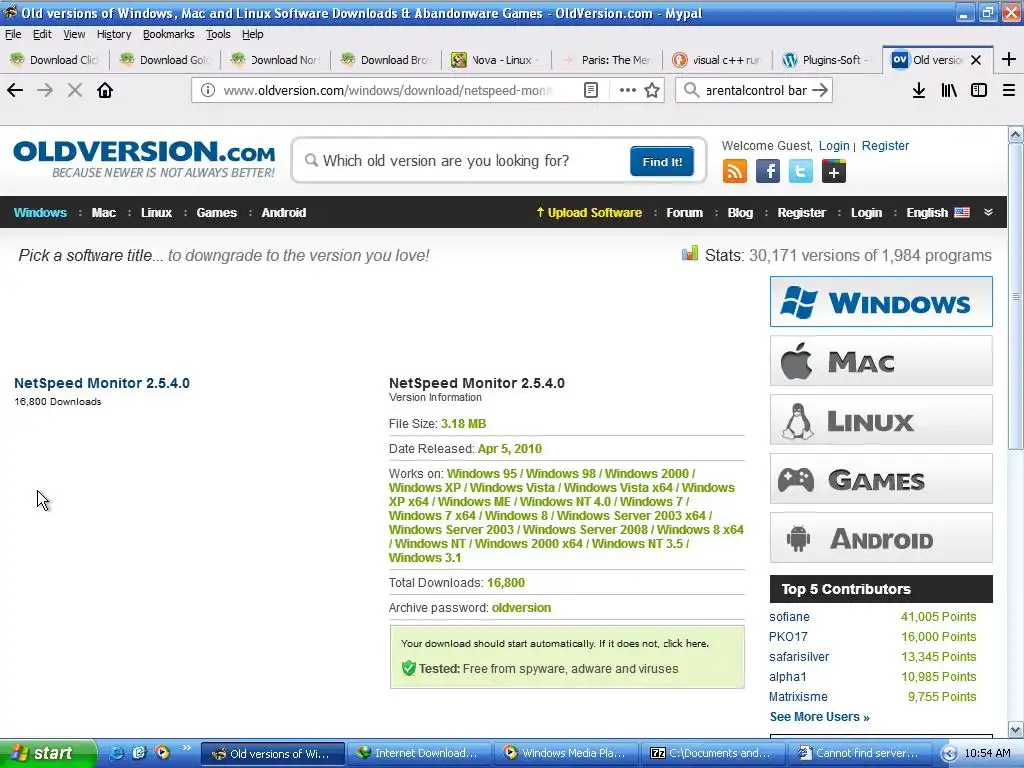Click the Linux category banner button

(881, 420)
